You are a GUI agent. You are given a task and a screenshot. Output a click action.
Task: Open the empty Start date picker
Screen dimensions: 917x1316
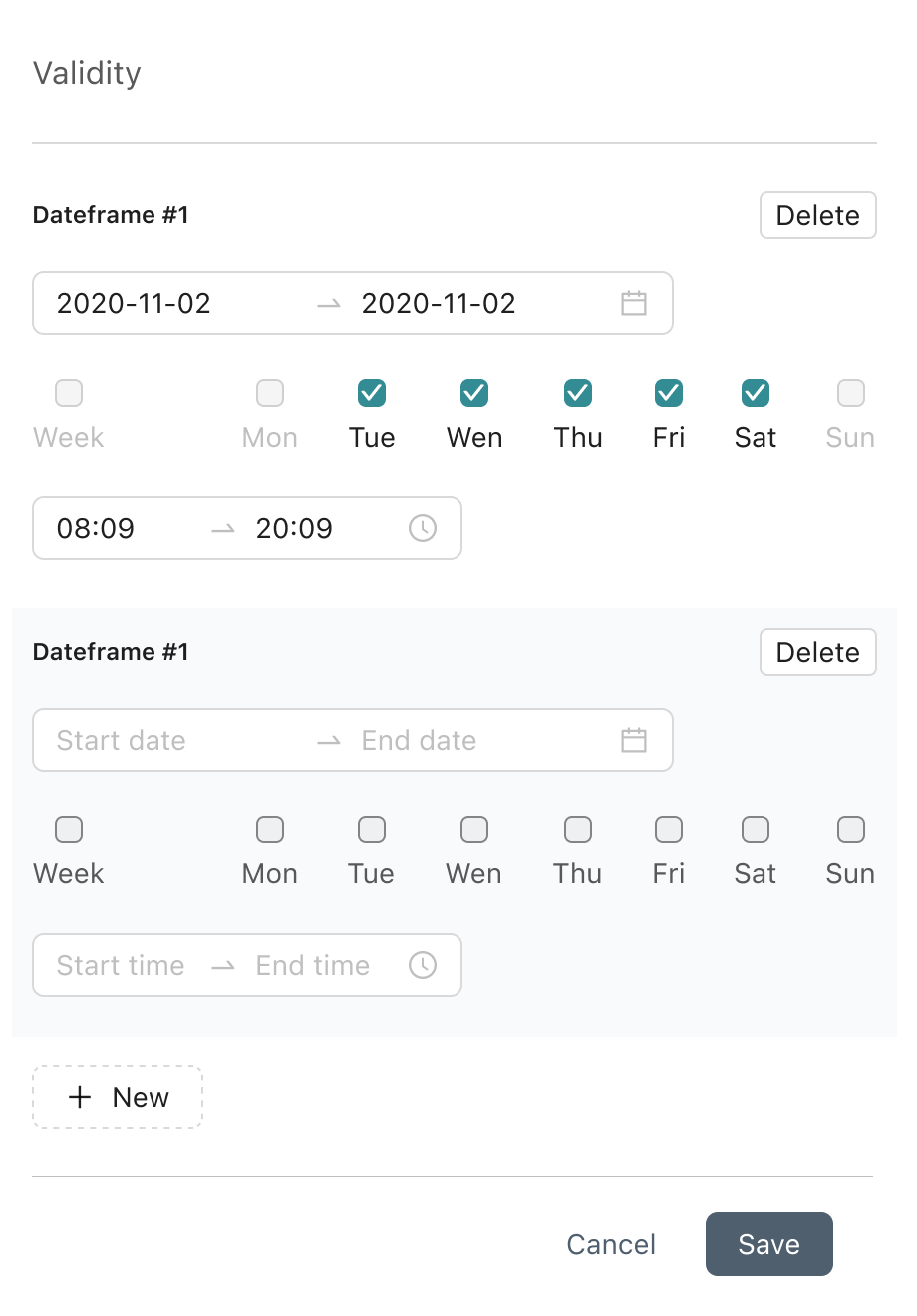pyautogui.click(x=122, y=740)
